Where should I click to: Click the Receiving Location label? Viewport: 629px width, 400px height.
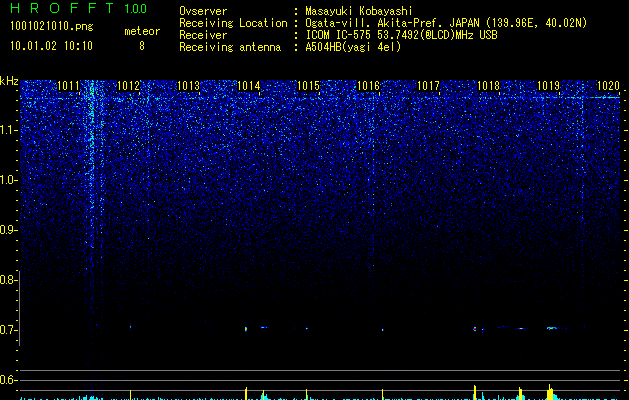233,23
